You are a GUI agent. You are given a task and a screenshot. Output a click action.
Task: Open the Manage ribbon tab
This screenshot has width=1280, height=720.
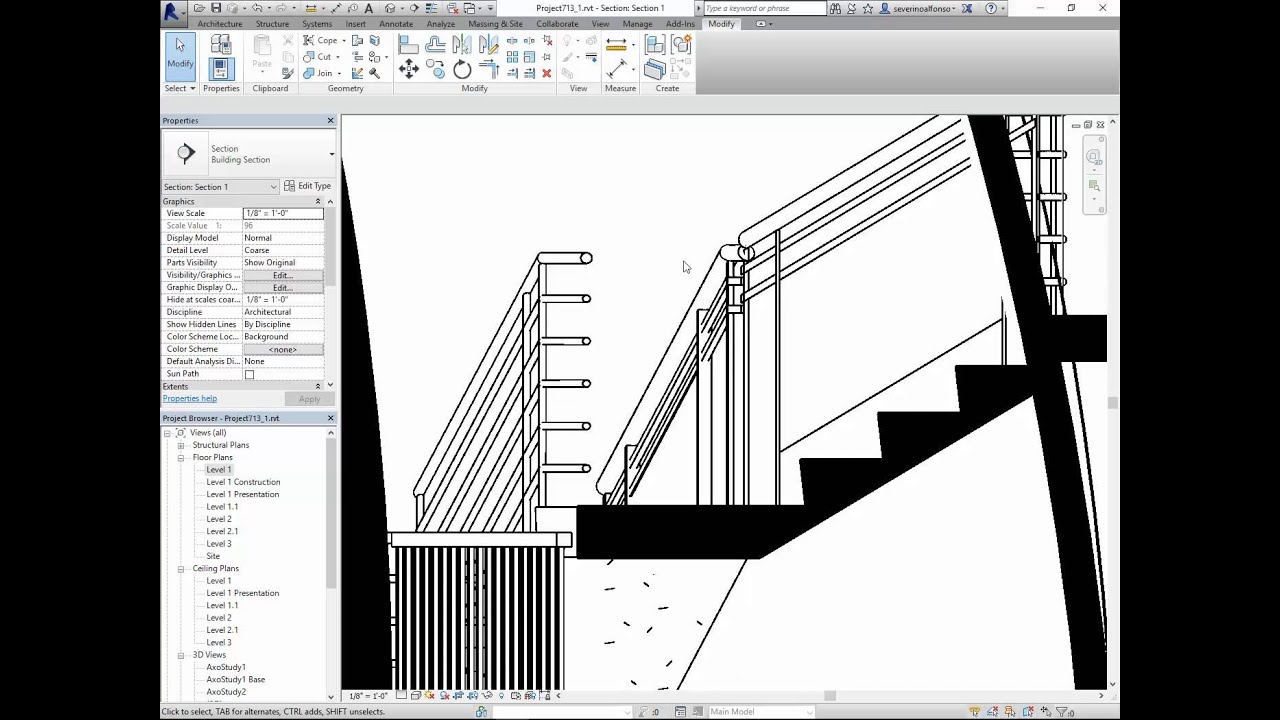[x=637, y=24]
